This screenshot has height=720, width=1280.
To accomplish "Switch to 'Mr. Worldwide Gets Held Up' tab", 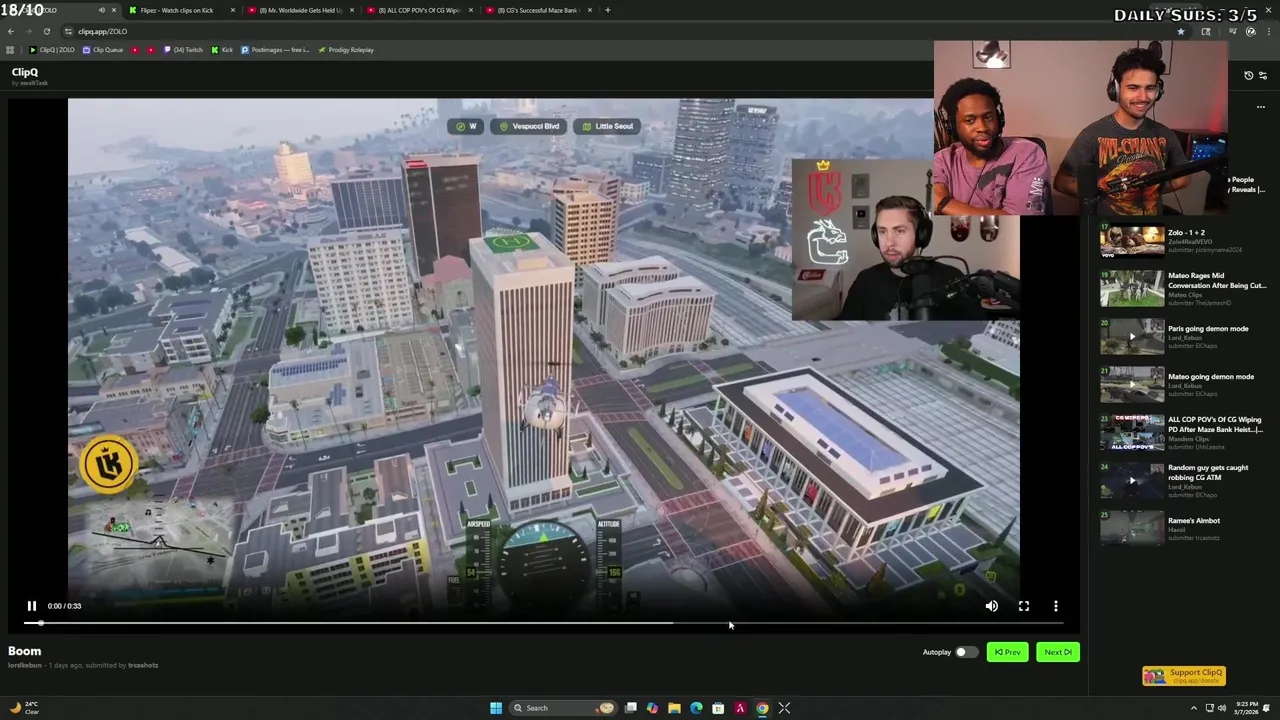I will (300, 10).
